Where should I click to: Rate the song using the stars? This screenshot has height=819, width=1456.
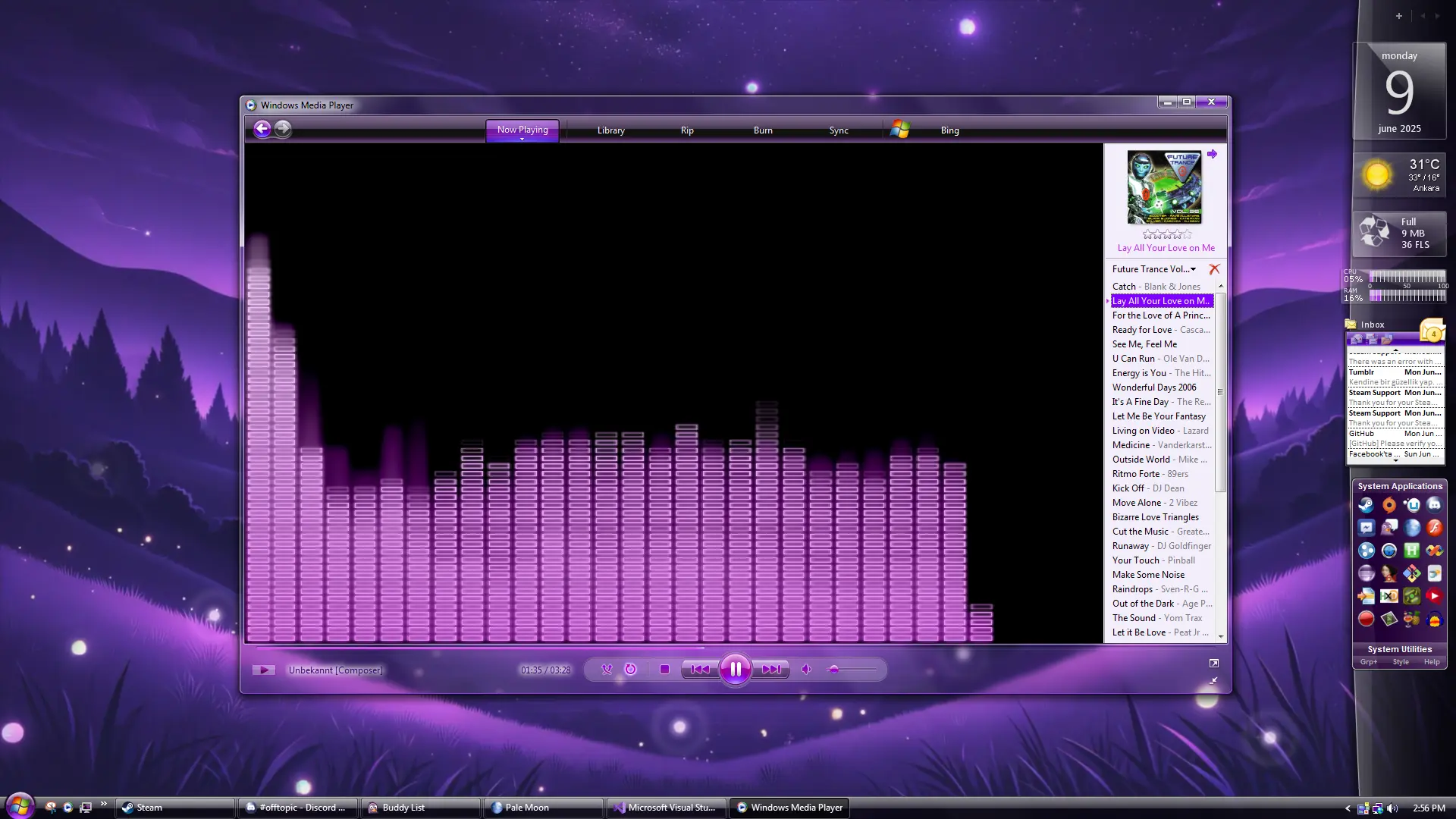(x=1166, y=234)
